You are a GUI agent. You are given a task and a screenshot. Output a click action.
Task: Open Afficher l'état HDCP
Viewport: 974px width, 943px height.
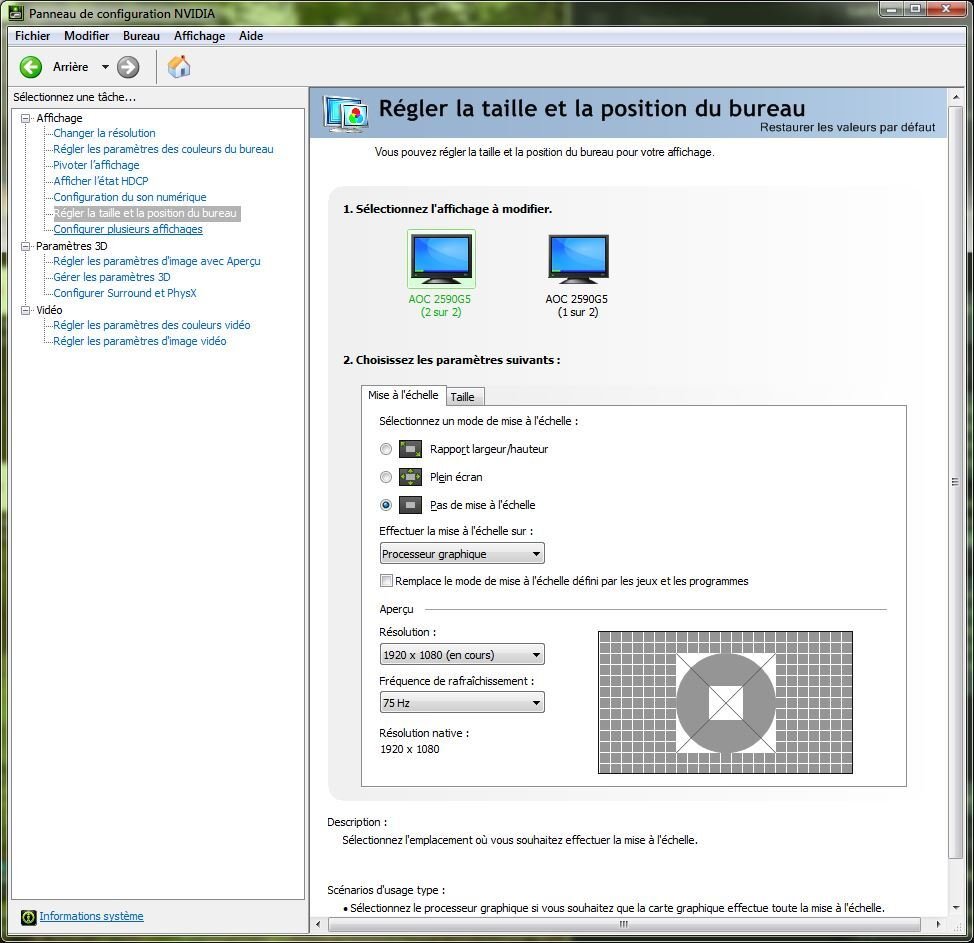(x=101, y=181)
